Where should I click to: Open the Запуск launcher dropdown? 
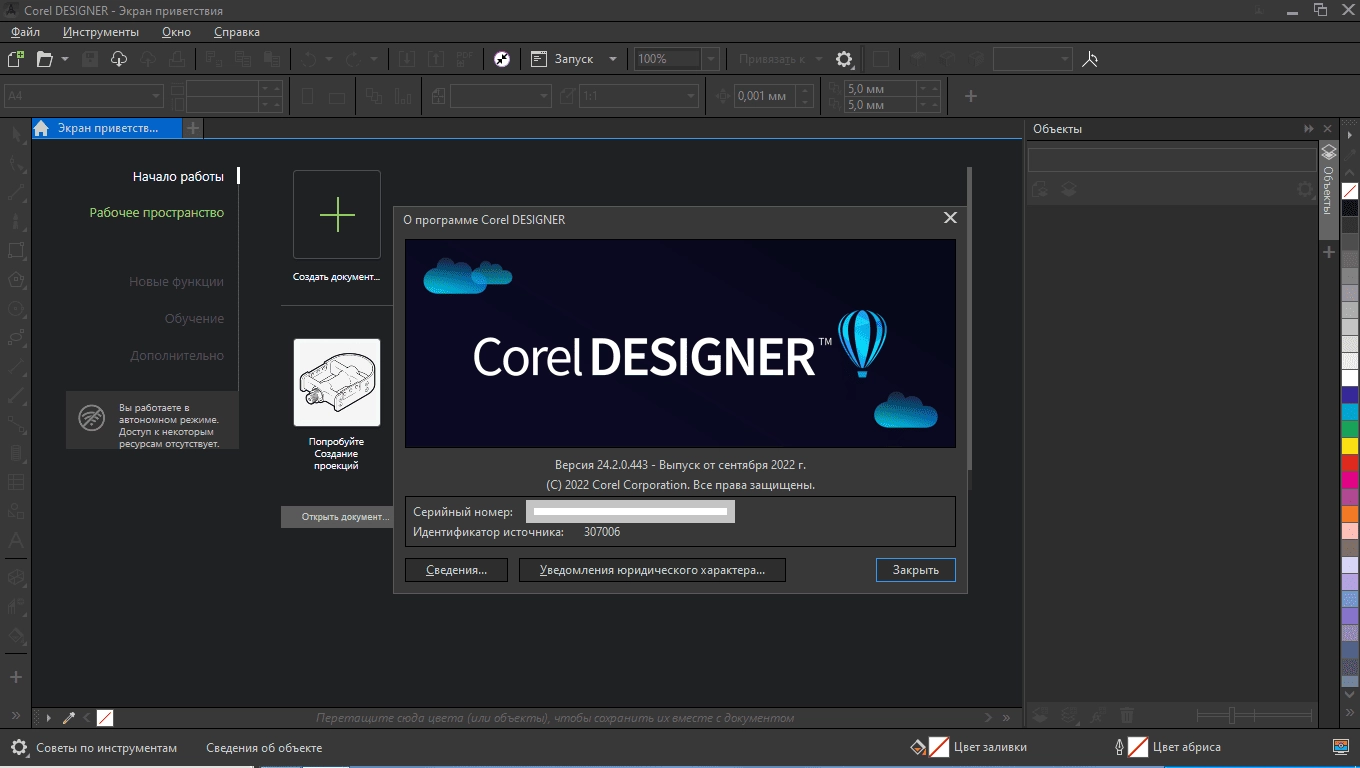click(613, 59)
